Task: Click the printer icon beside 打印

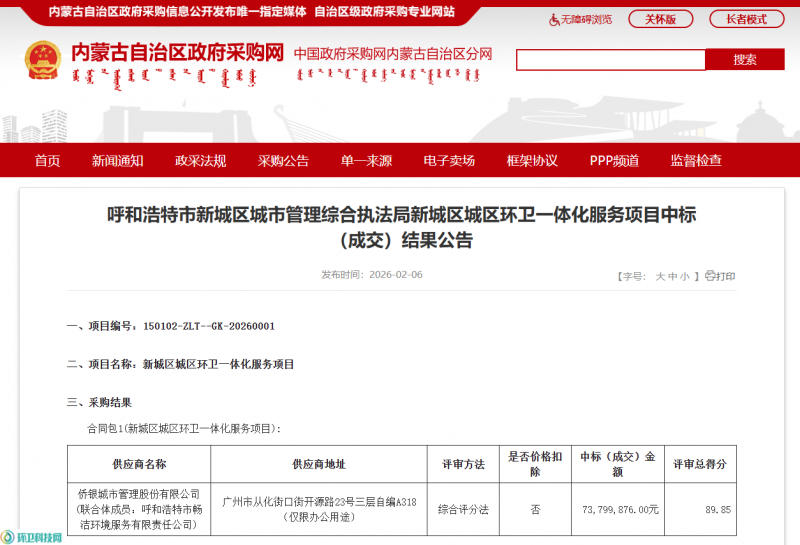Action: [709, 276]
